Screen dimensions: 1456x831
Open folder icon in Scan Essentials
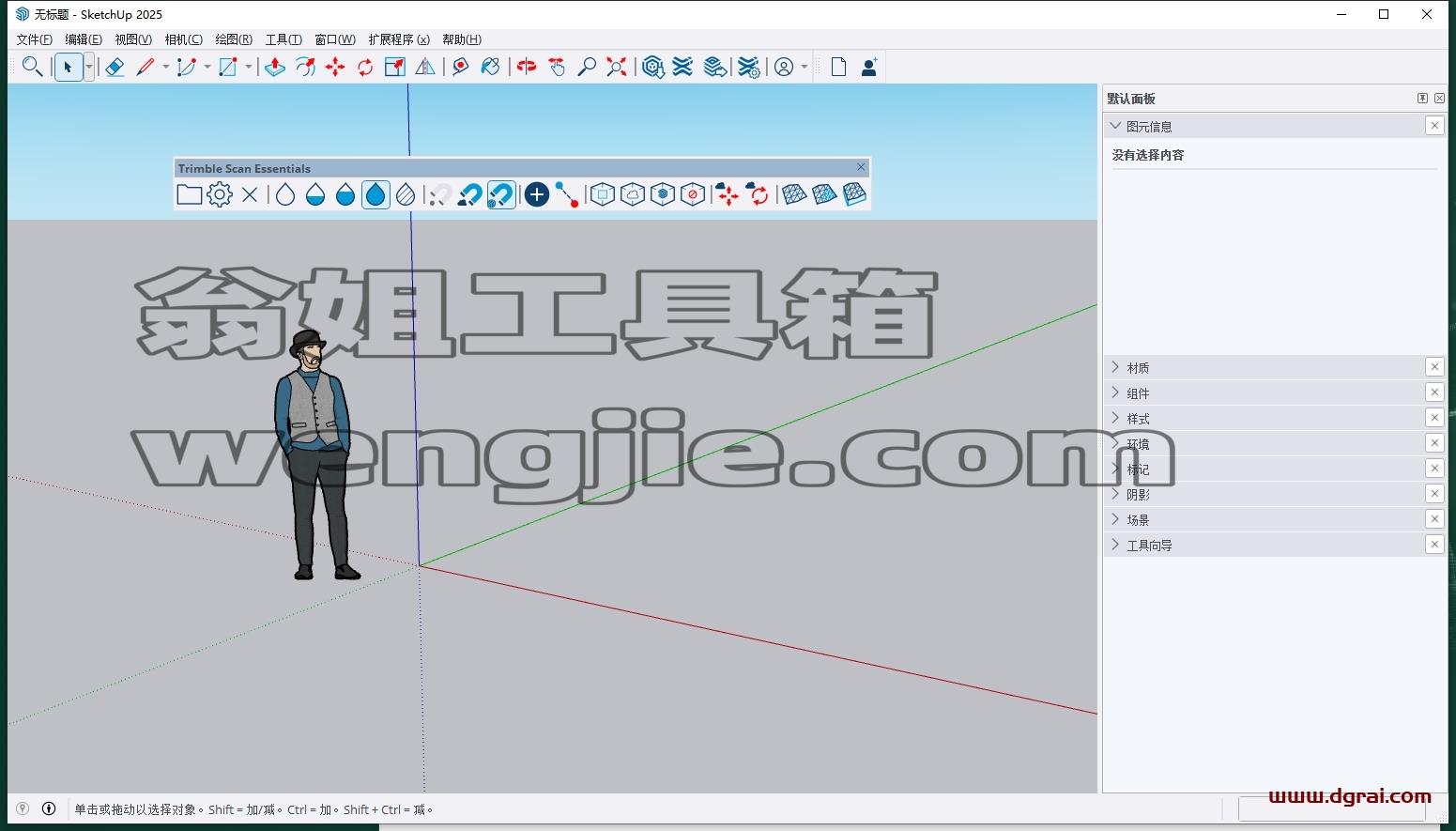(190, 194)
